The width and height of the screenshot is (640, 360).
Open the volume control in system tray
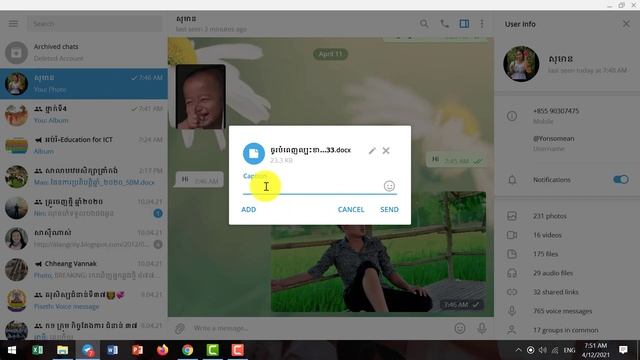542,350
